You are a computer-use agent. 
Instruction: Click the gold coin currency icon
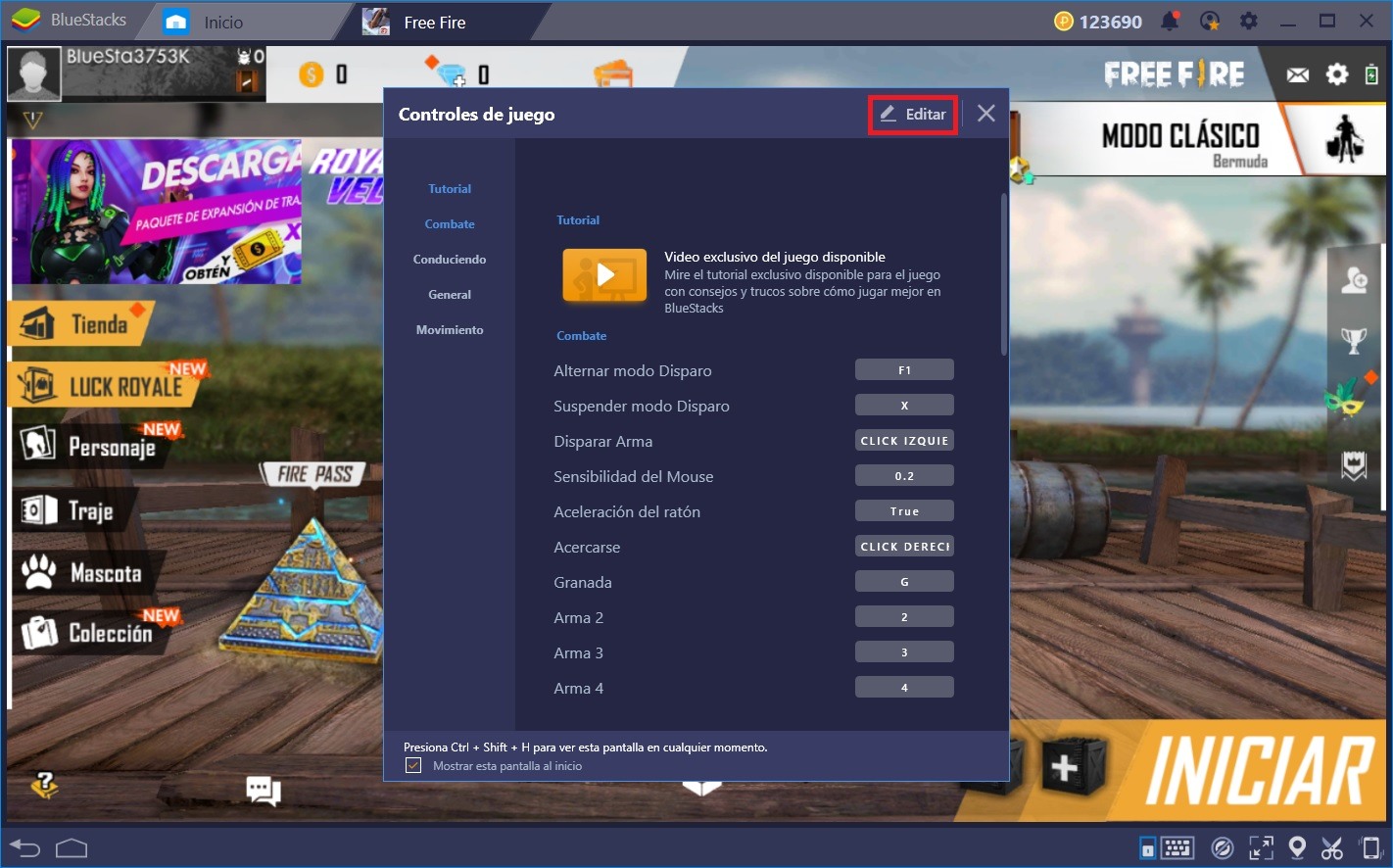[312, 74]
